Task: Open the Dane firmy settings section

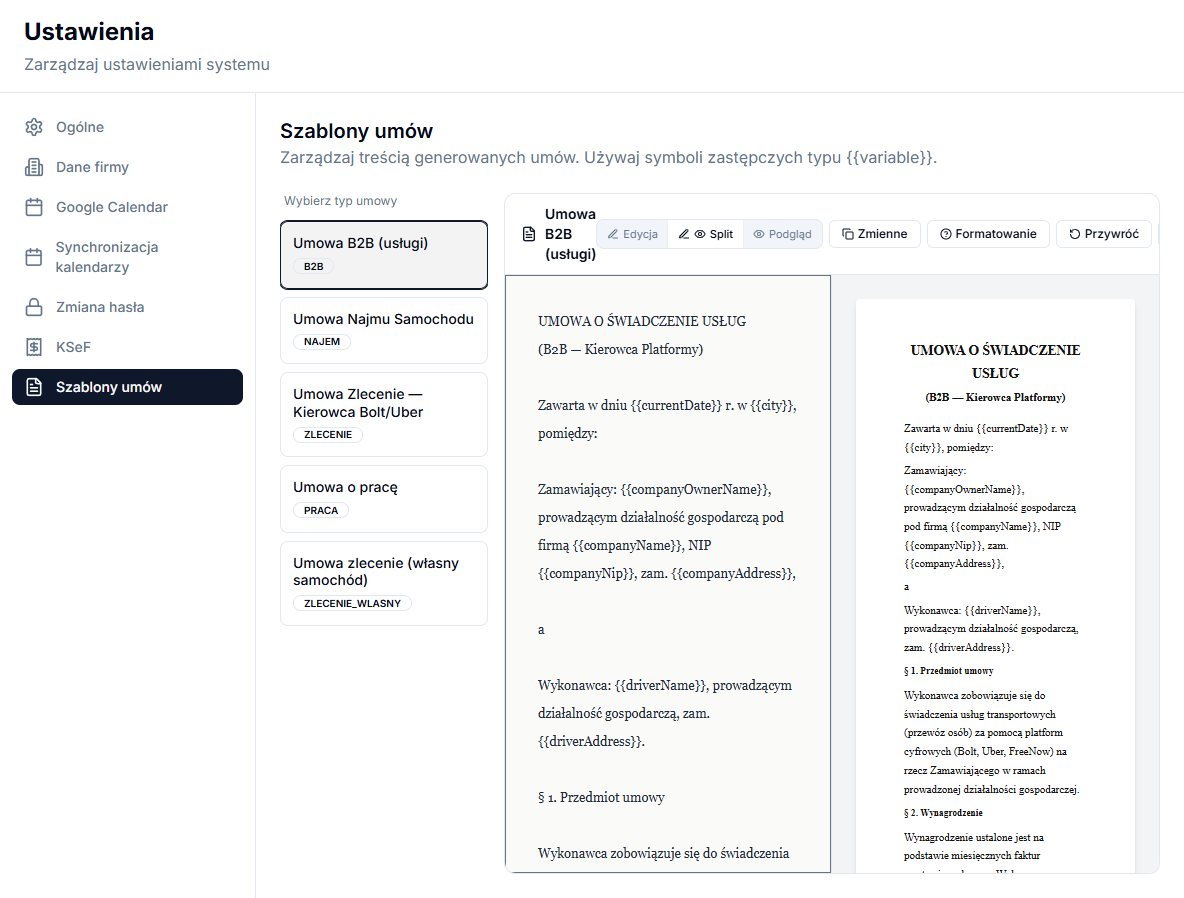Action: click(127, 167)
